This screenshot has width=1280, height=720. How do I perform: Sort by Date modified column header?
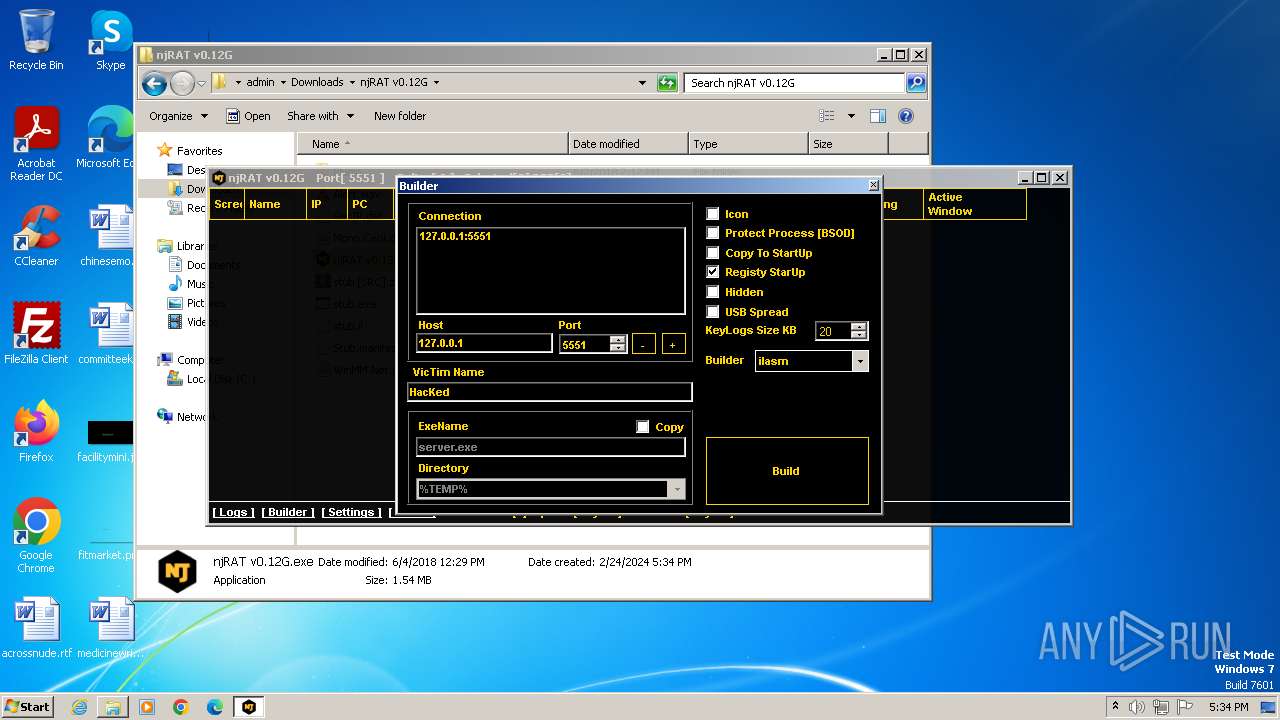pos(628,144)
